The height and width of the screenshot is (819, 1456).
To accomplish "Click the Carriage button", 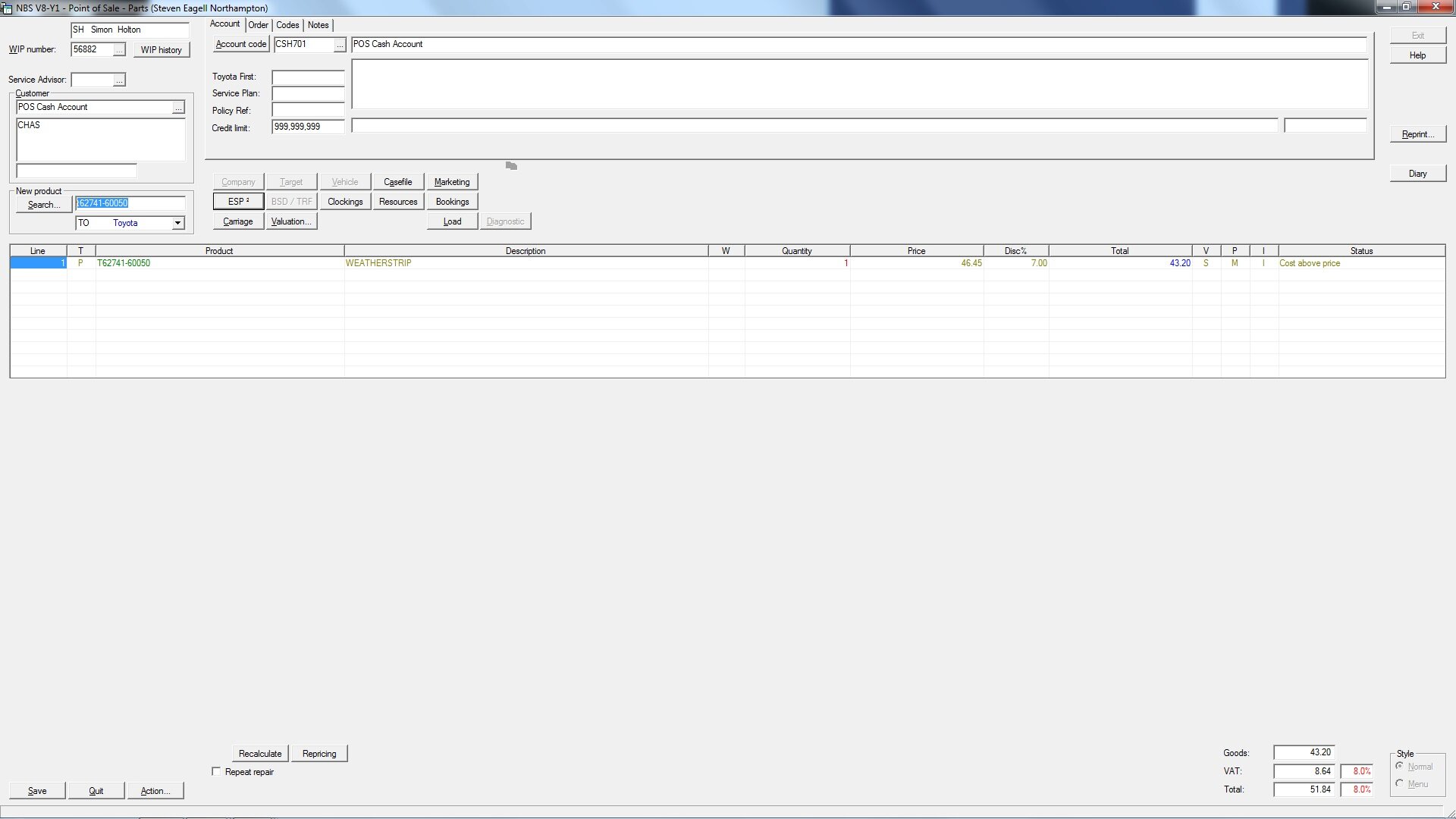I will [x=238, y=221].
